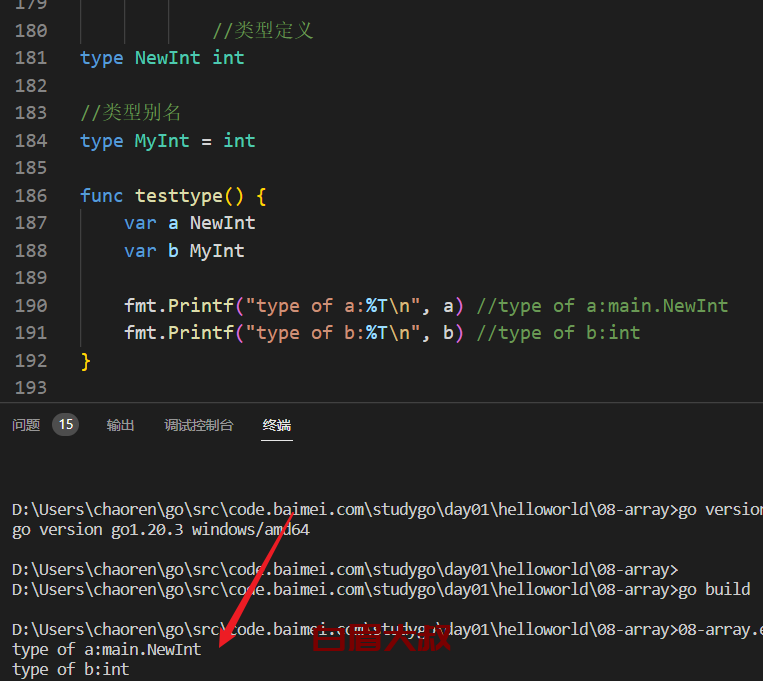
Task: Click line number 190 in gutter
Action: pos(31,306)
